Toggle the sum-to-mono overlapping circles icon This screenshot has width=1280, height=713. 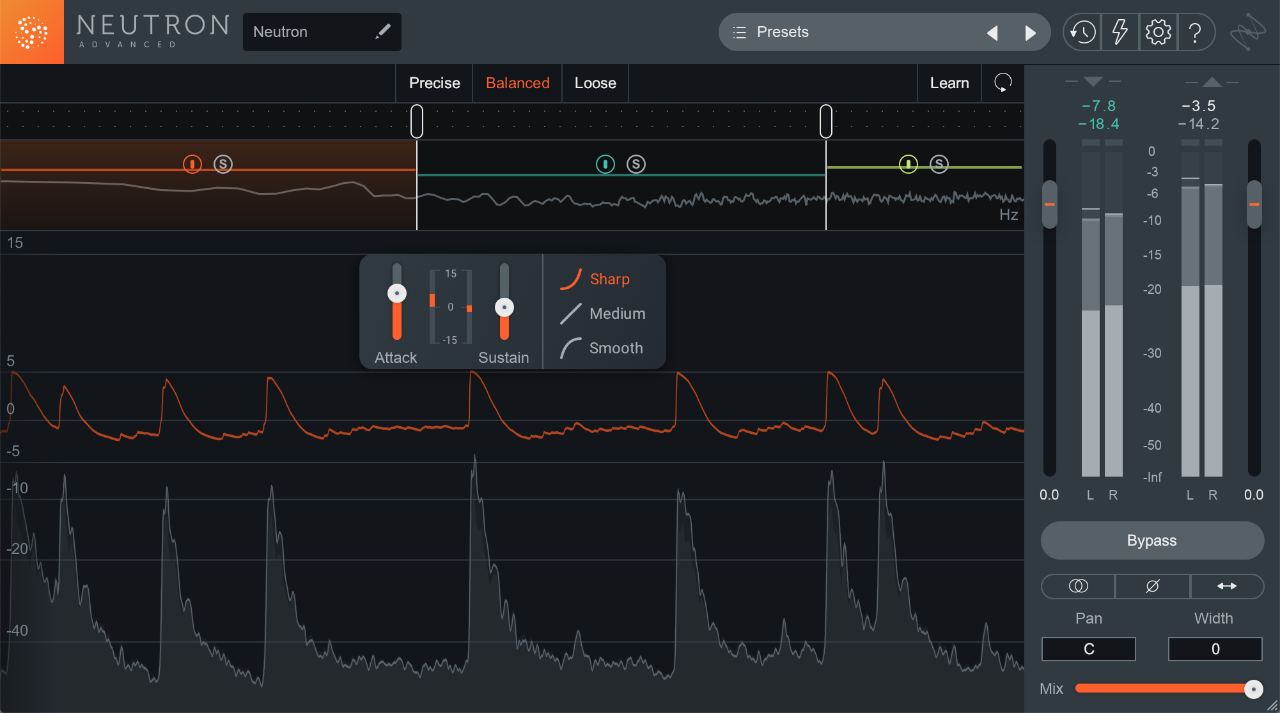pyautogui.click(x=1078, y=586)
